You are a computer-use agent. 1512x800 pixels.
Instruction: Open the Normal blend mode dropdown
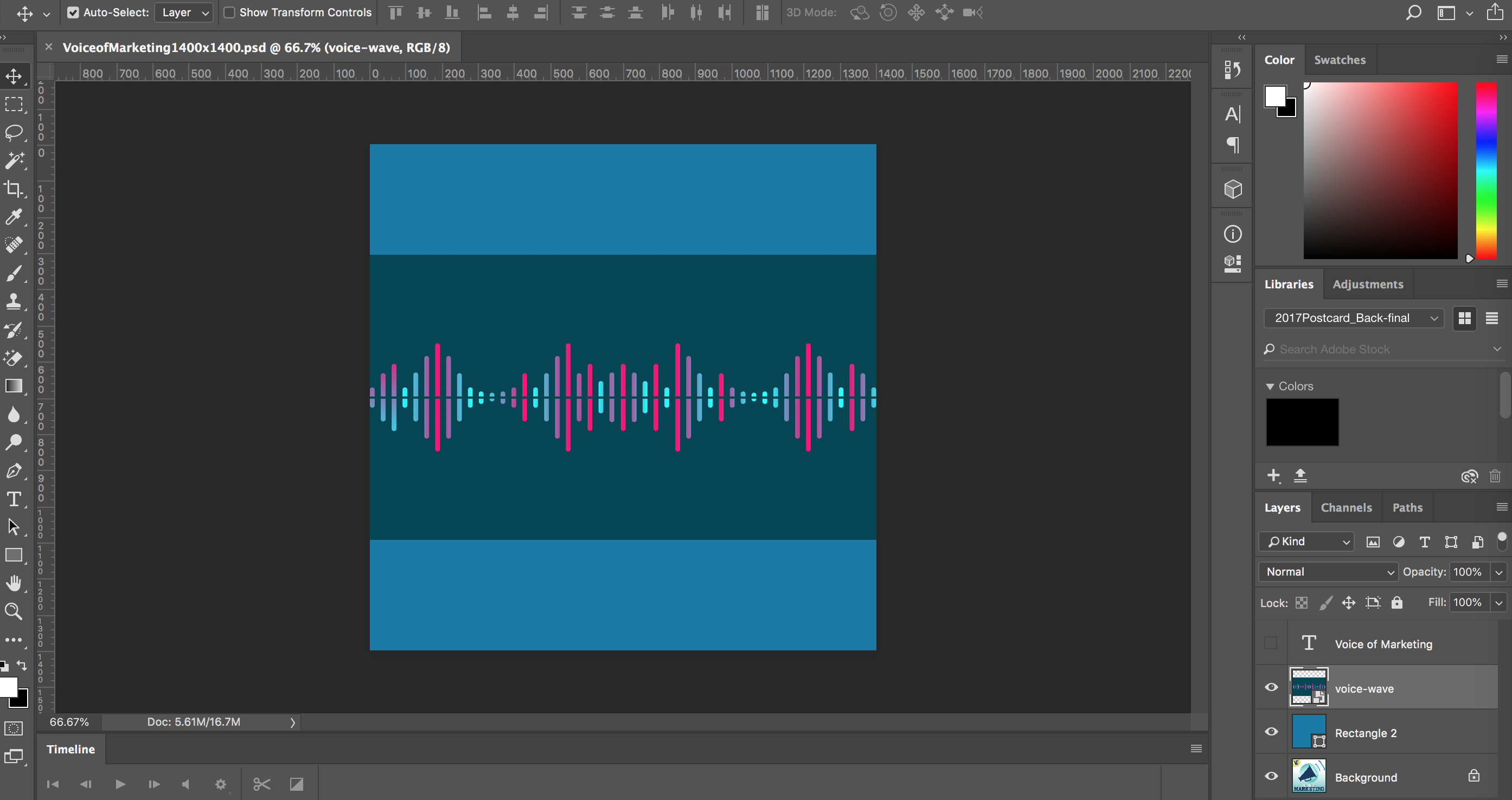(x=1329, y=572)
